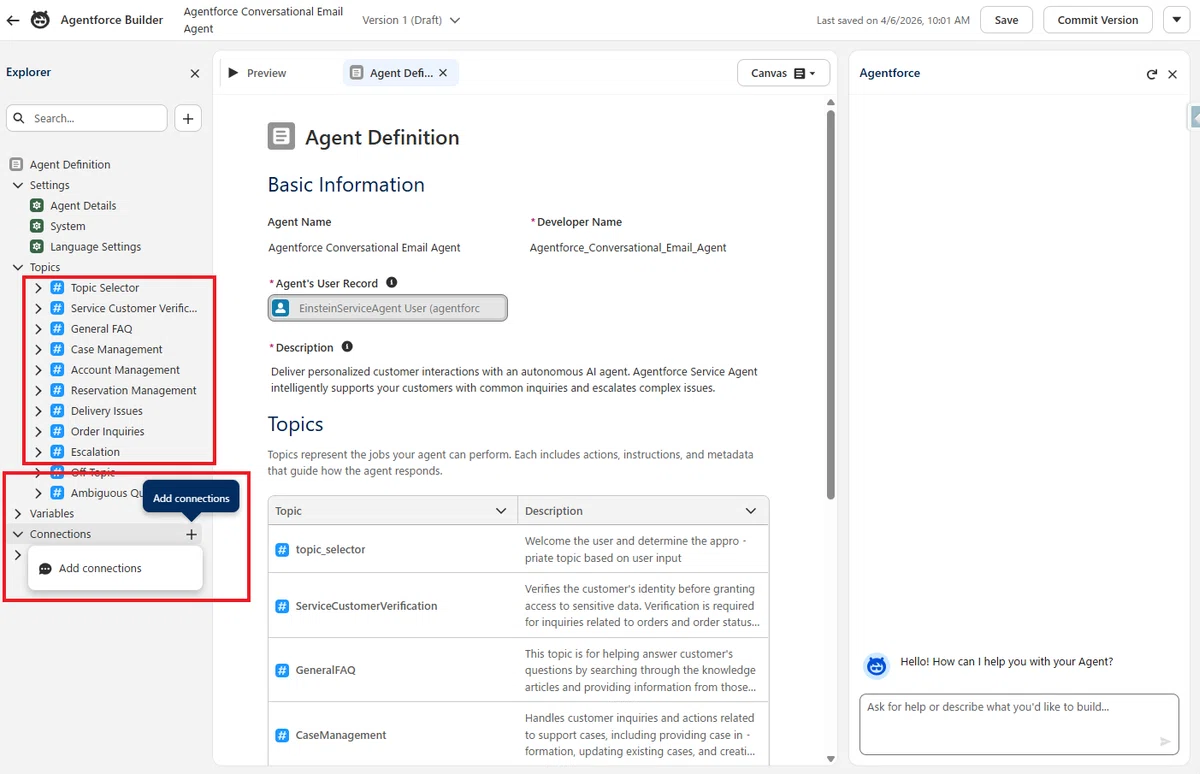Collapse the Settings tree node
1200x774 pixels.
(17, 185)
